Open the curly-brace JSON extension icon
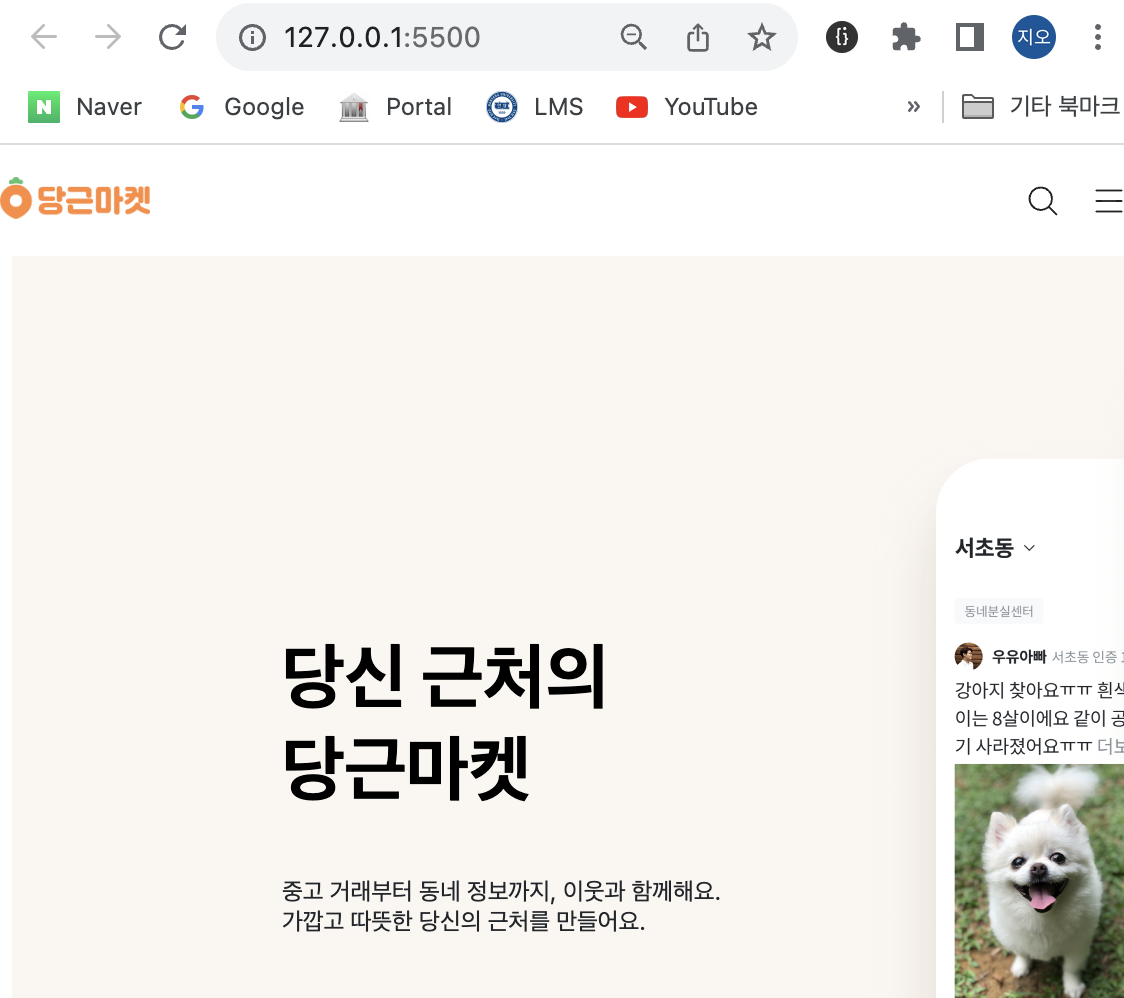 point(842,37)
